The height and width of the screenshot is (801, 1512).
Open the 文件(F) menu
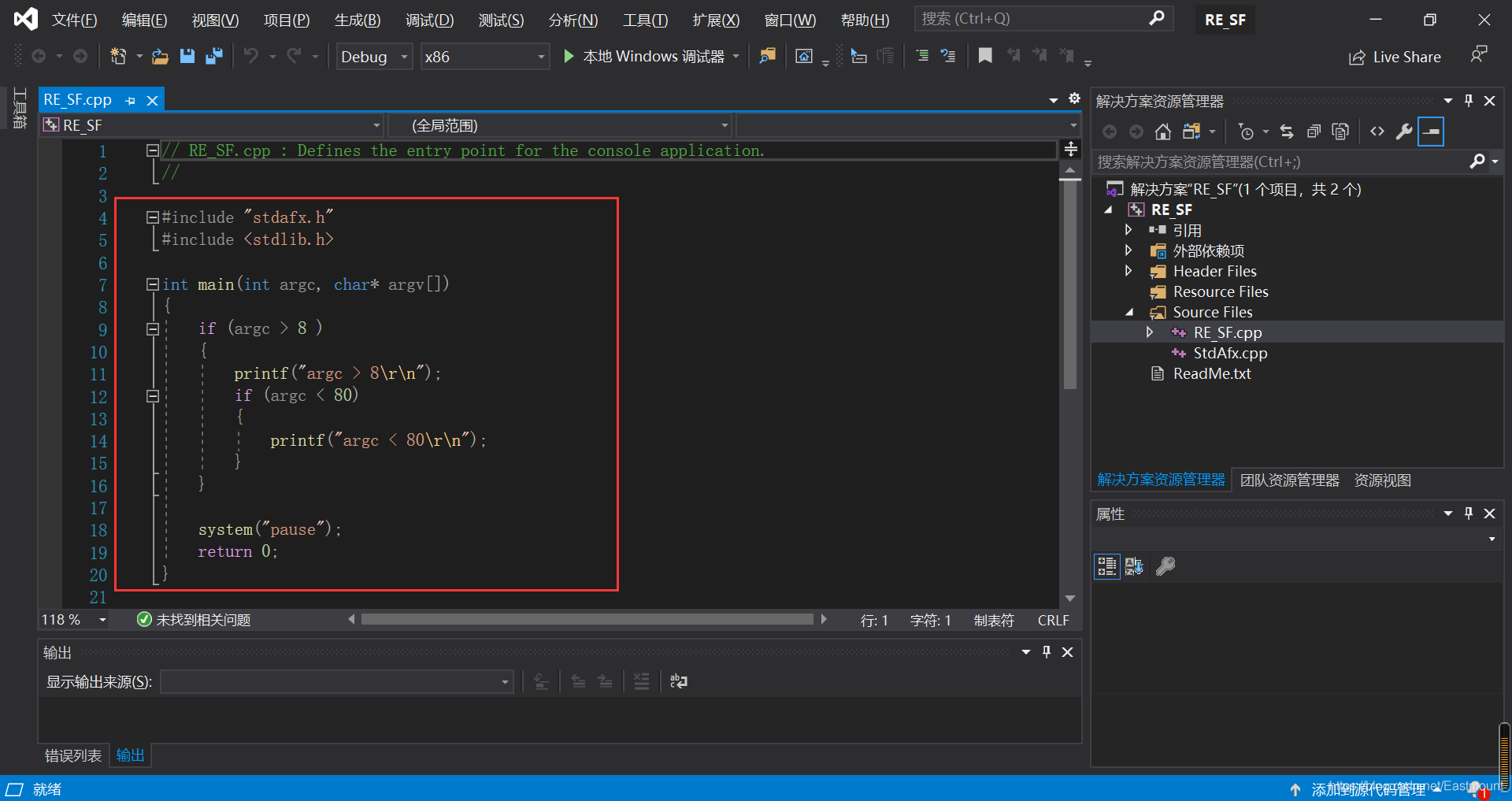pyautogui.click(x=75, y=20)
